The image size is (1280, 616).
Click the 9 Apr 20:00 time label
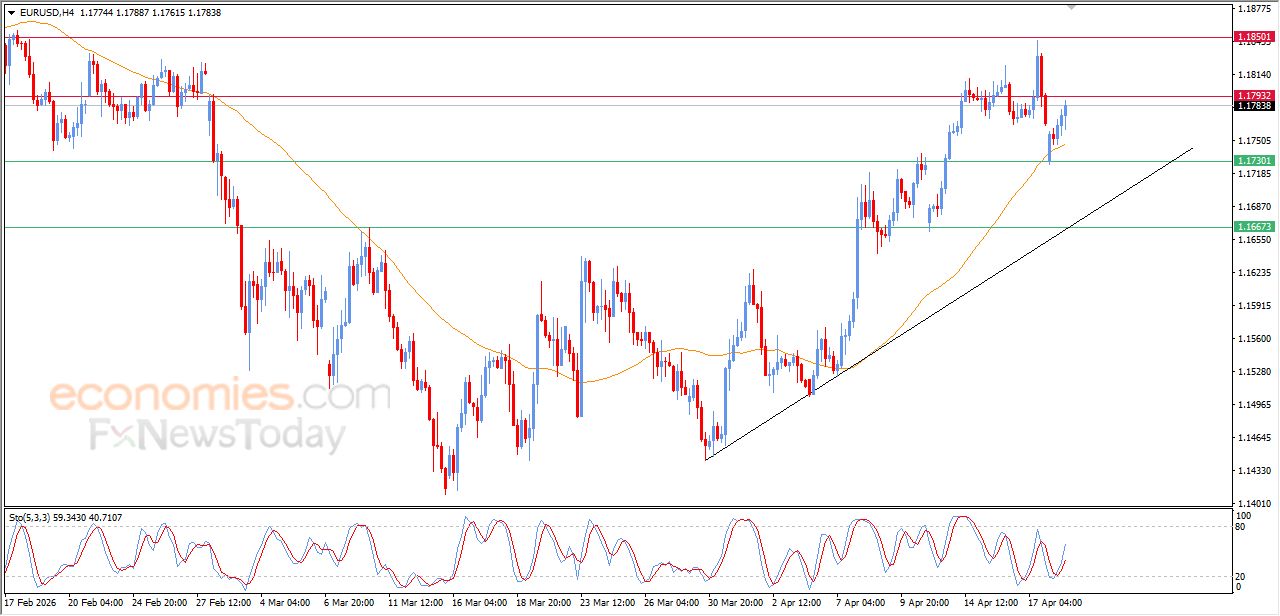pos(924,603)
